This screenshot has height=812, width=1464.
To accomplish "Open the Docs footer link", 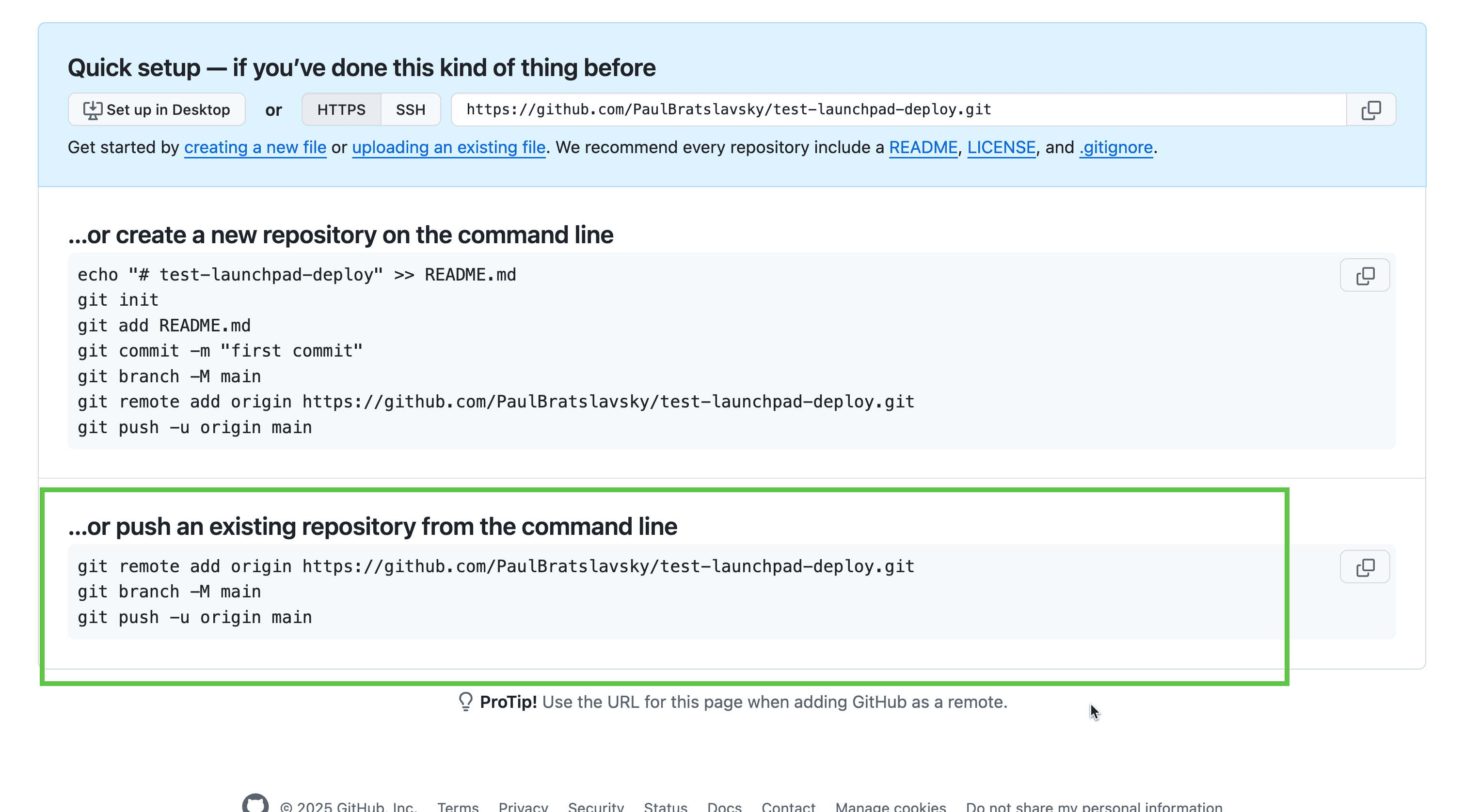I will click(725, 806).
